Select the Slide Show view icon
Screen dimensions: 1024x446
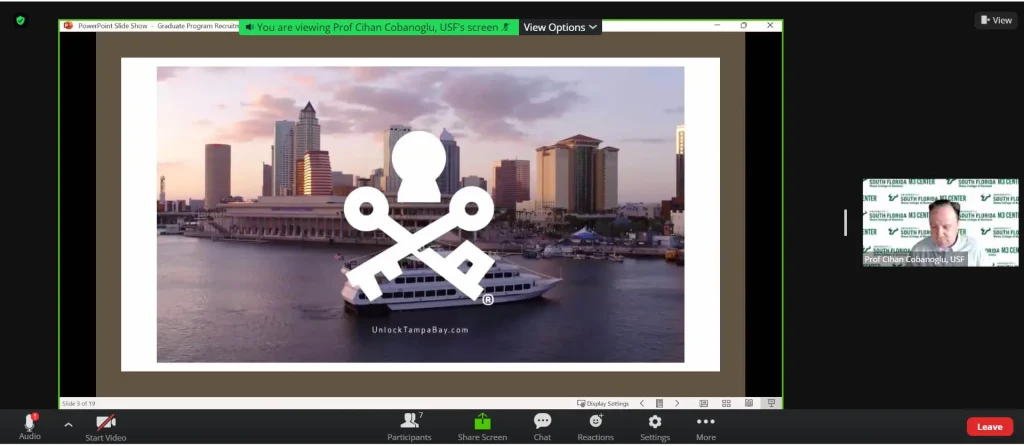coord(771,404)
